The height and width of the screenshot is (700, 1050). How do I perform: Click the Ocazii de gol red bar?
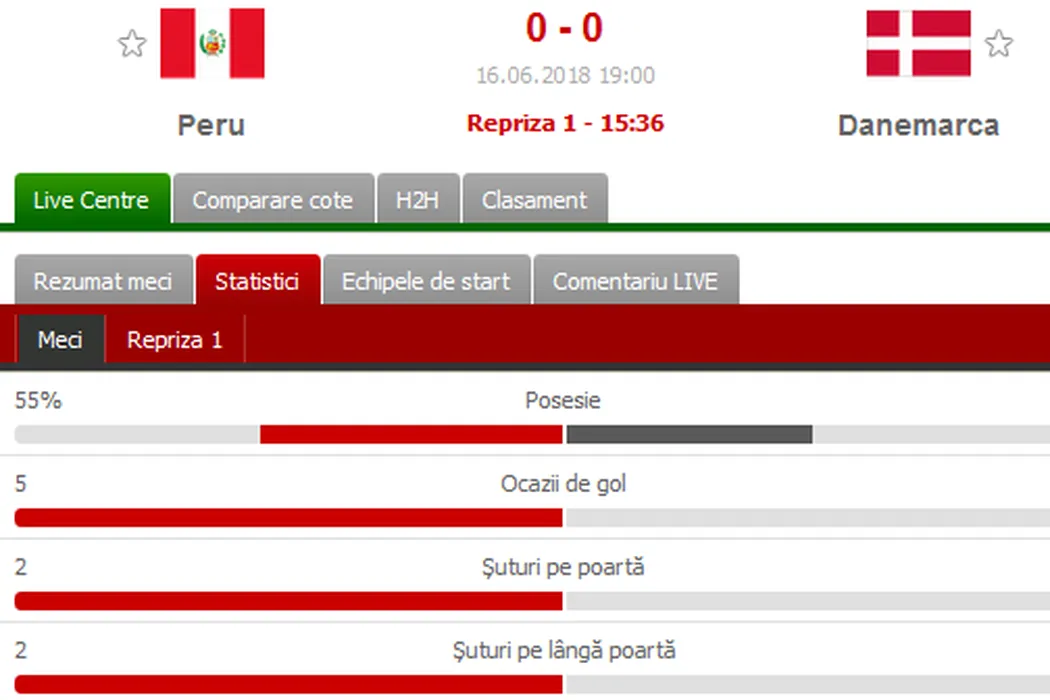coord(288,517)
